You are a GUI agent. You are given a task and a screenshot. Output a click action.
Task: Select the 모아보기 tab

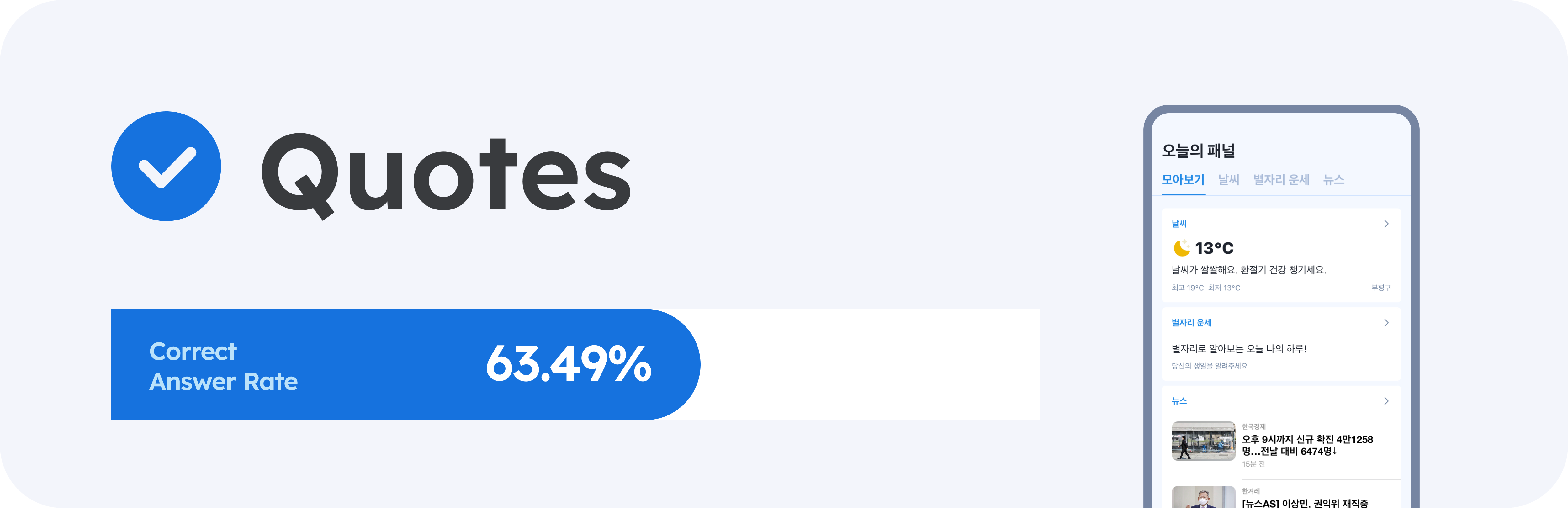[x=1183, y=180]
